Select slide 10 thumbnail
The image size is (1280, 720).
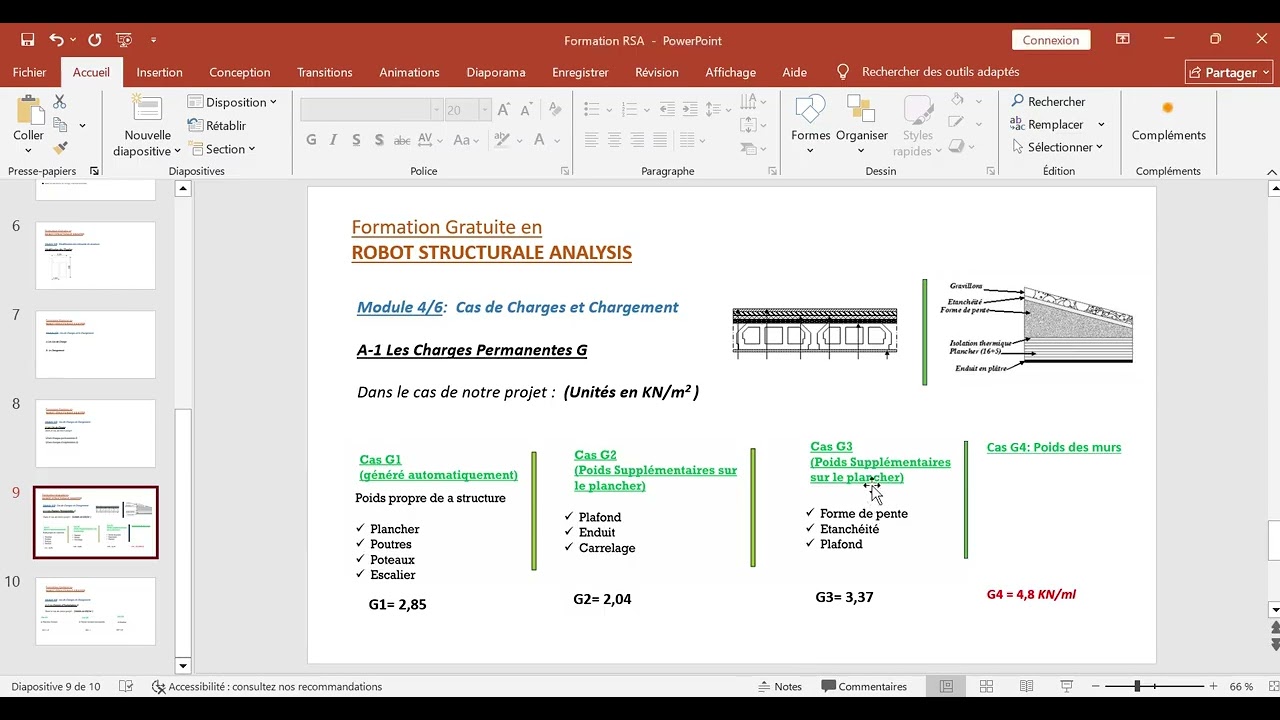(95, 611)
